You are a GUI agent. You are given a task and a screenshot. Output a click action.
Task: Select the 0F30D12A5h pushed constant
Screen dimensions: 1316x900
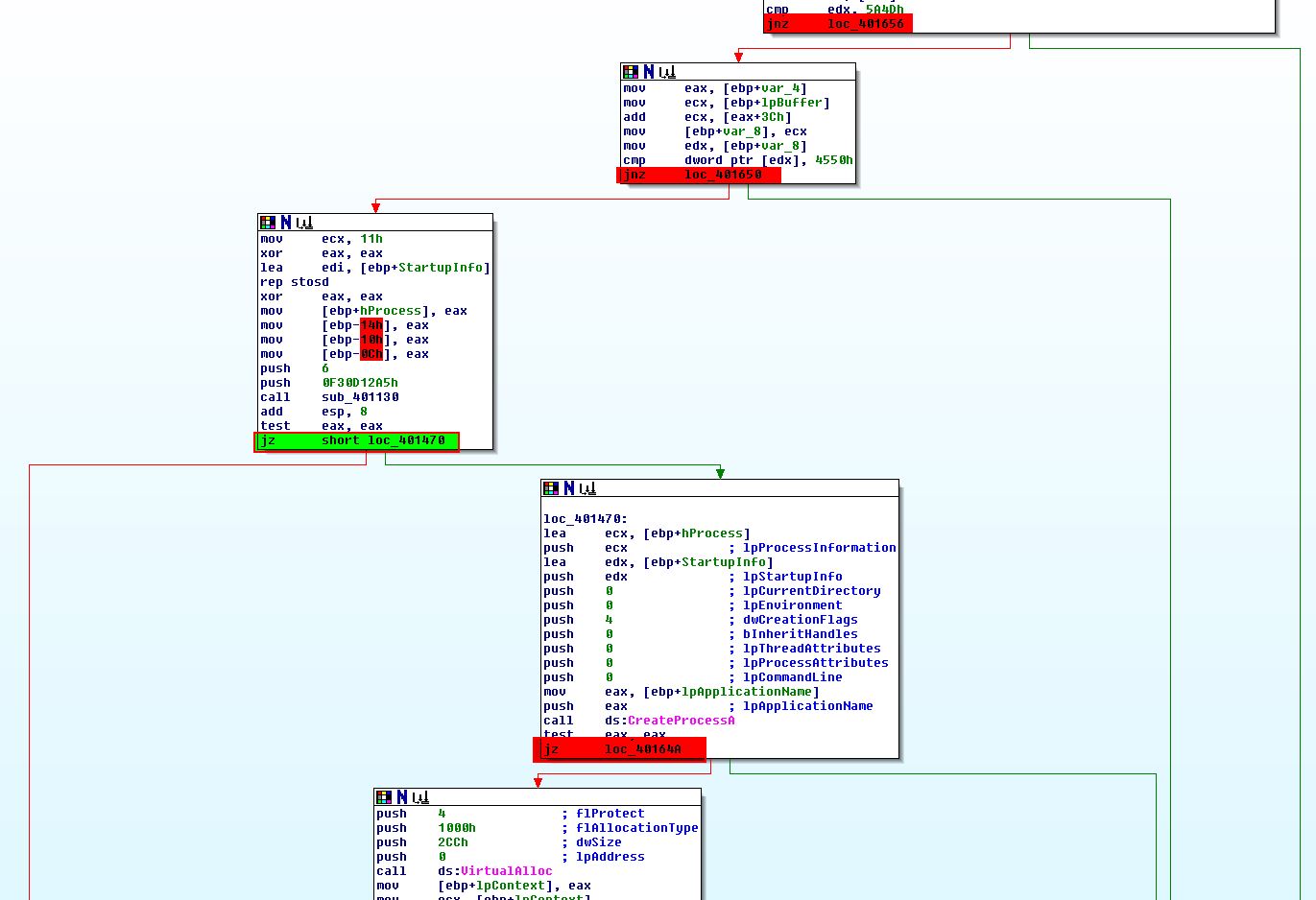[x=360, y=383]
